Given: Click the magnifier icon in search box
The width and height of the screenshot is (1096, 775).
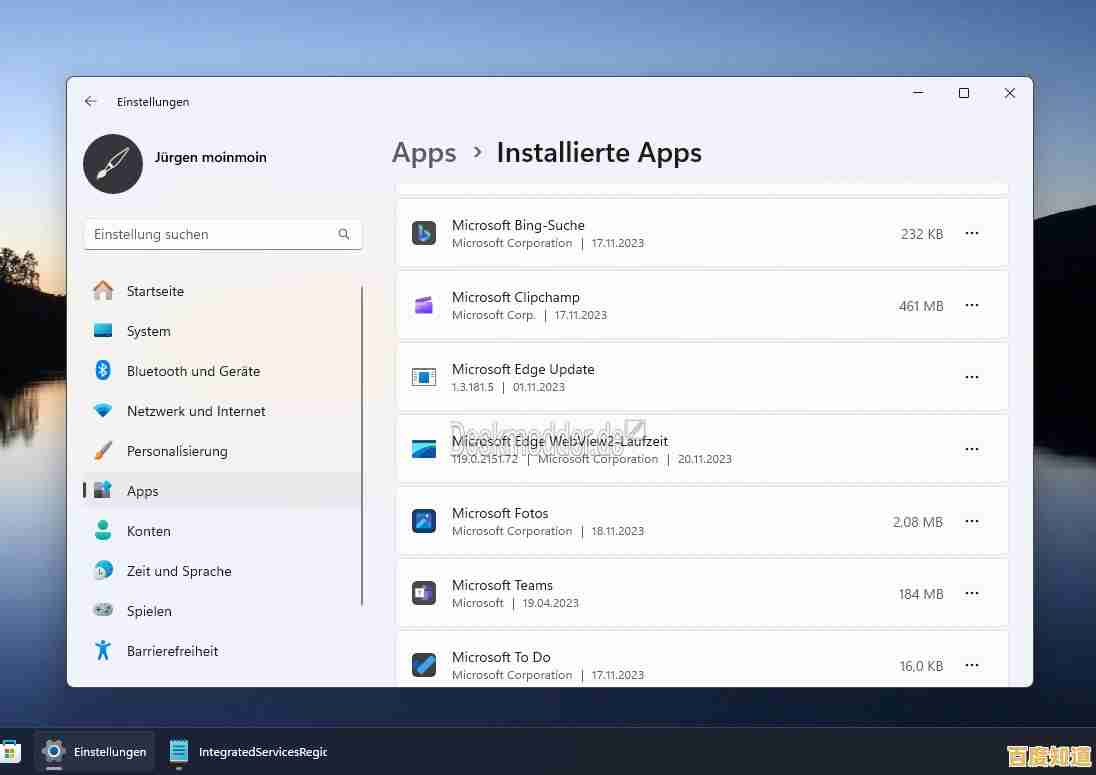Looking at the screenshot, I should [344, 234].
